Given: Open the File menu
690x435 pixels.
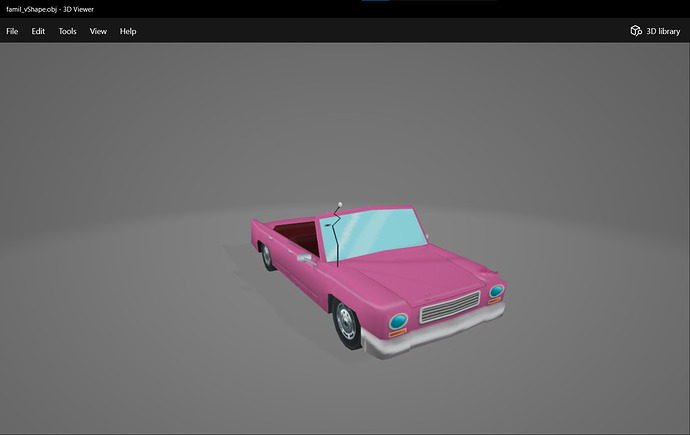Looking at the screenshot, I should [12, 31].
